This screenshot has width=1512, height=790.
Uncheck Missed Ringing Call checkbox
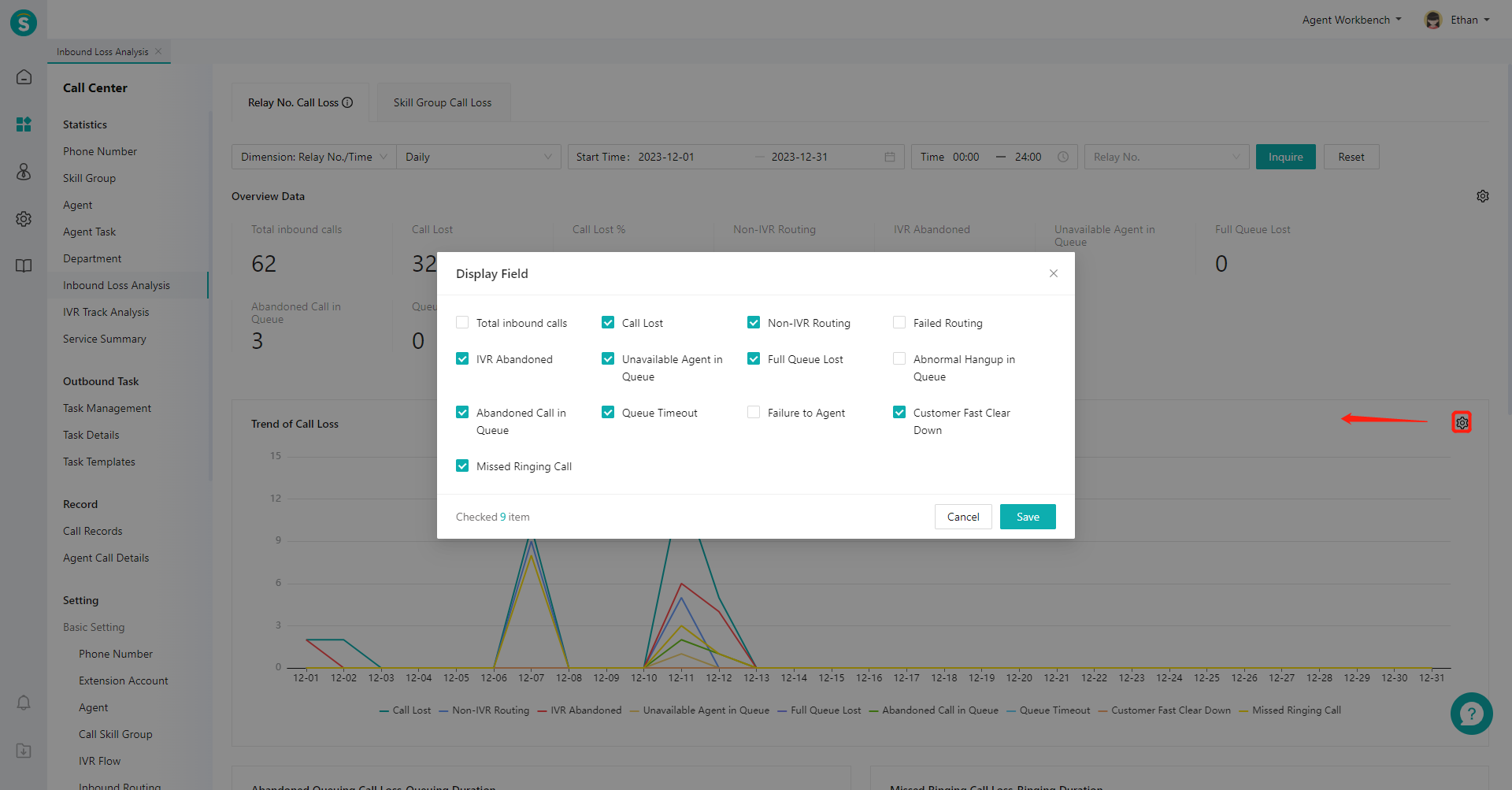462,465
